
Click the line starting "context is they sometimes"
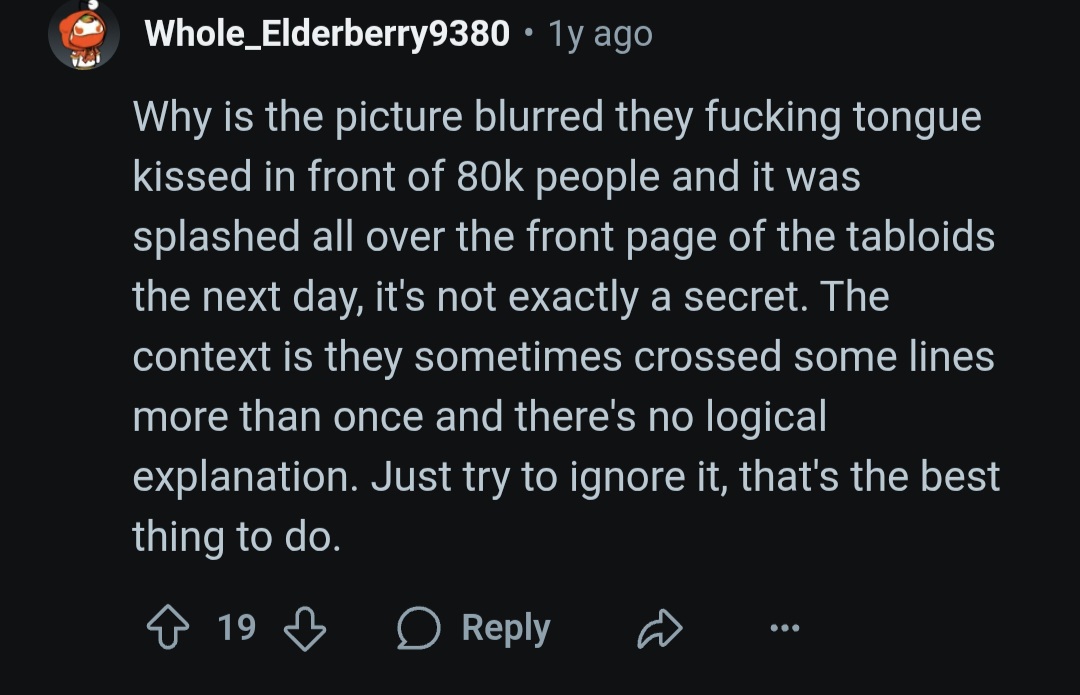[563, 357]
